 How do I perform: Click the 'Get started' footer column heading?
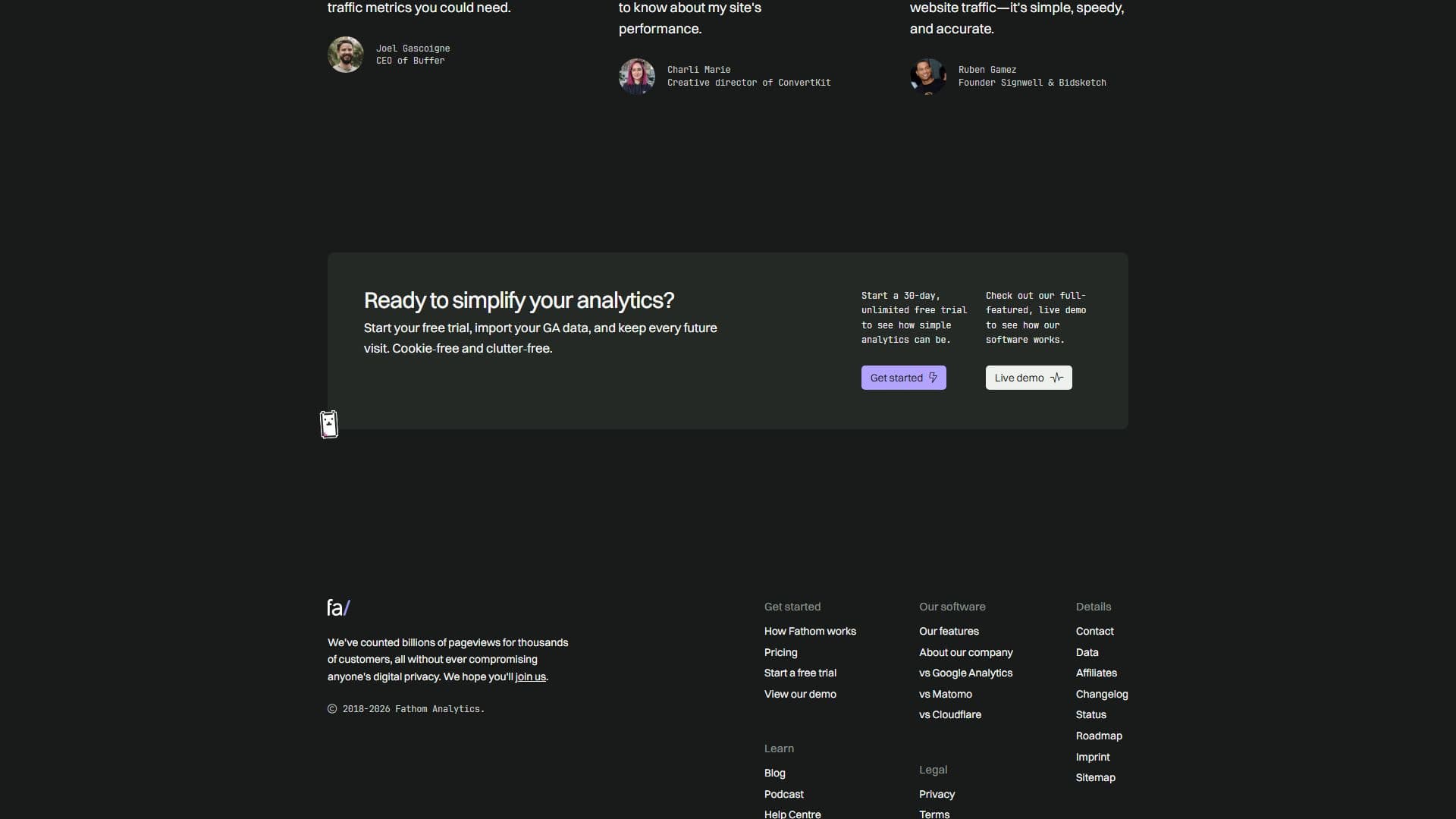coord(792,607)
